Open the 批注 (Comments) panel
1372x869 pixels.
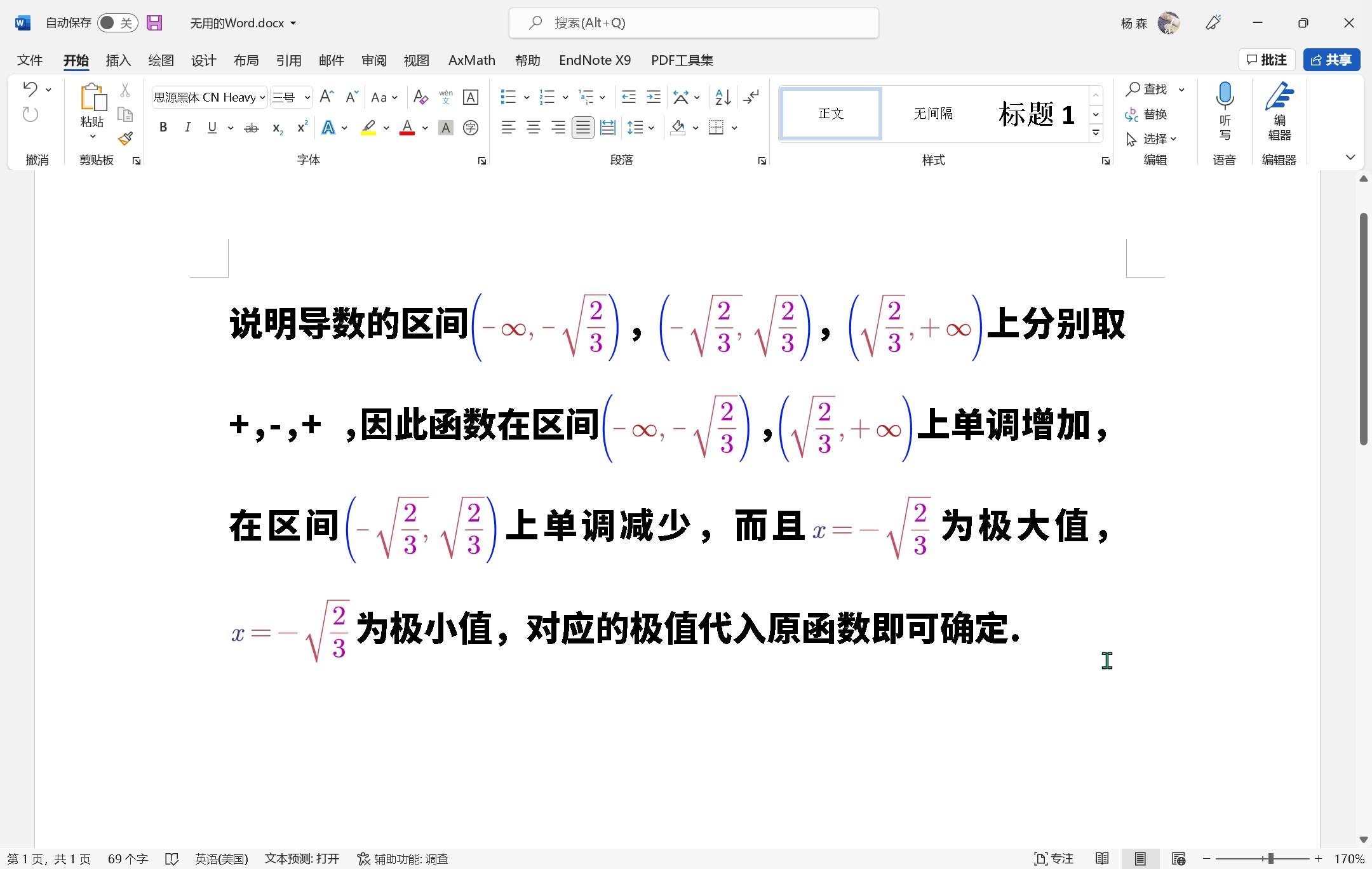click(x=1267, y=59)
